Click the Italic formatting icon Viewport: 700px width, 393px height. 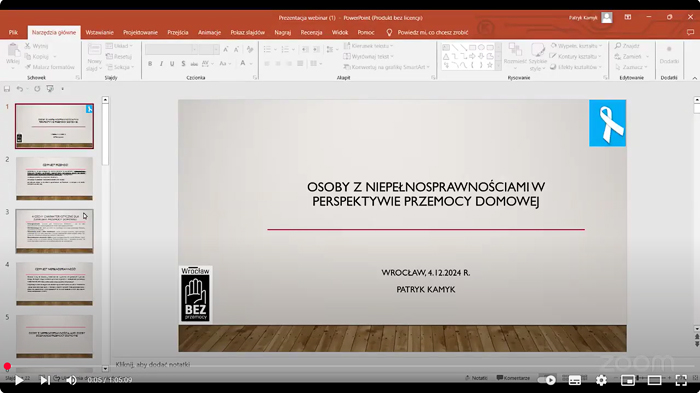161,64
